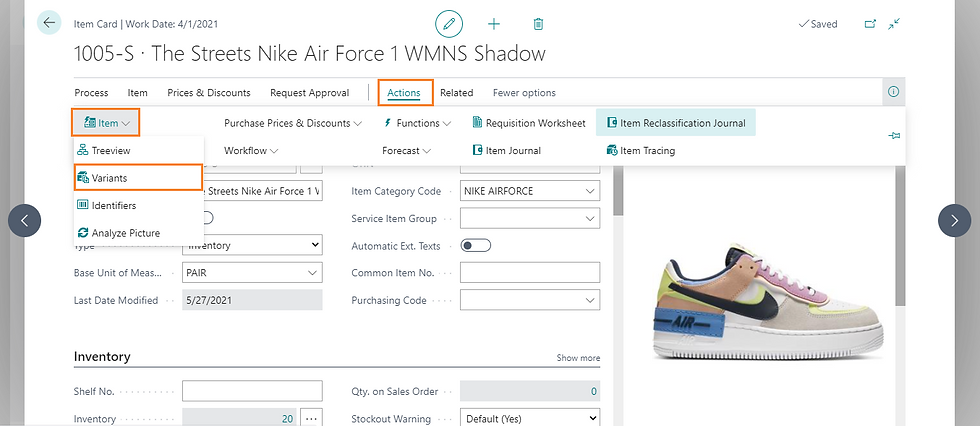Click the pencil edit icon
The height and width of the screenshot is (426, 980).
[x=449, y=24]
